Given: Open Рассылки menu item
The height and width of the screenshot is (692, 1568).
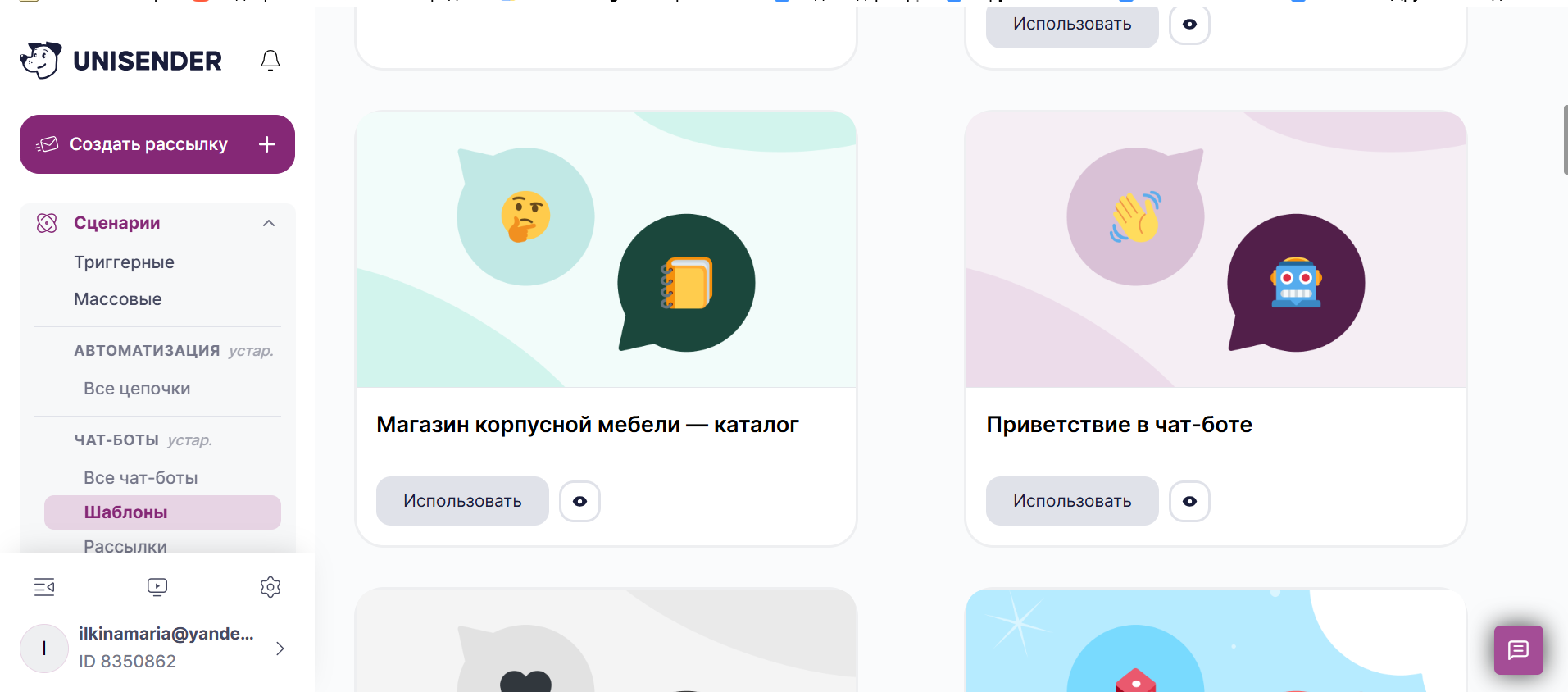Looking at the screenshot, I should (125, 546).
